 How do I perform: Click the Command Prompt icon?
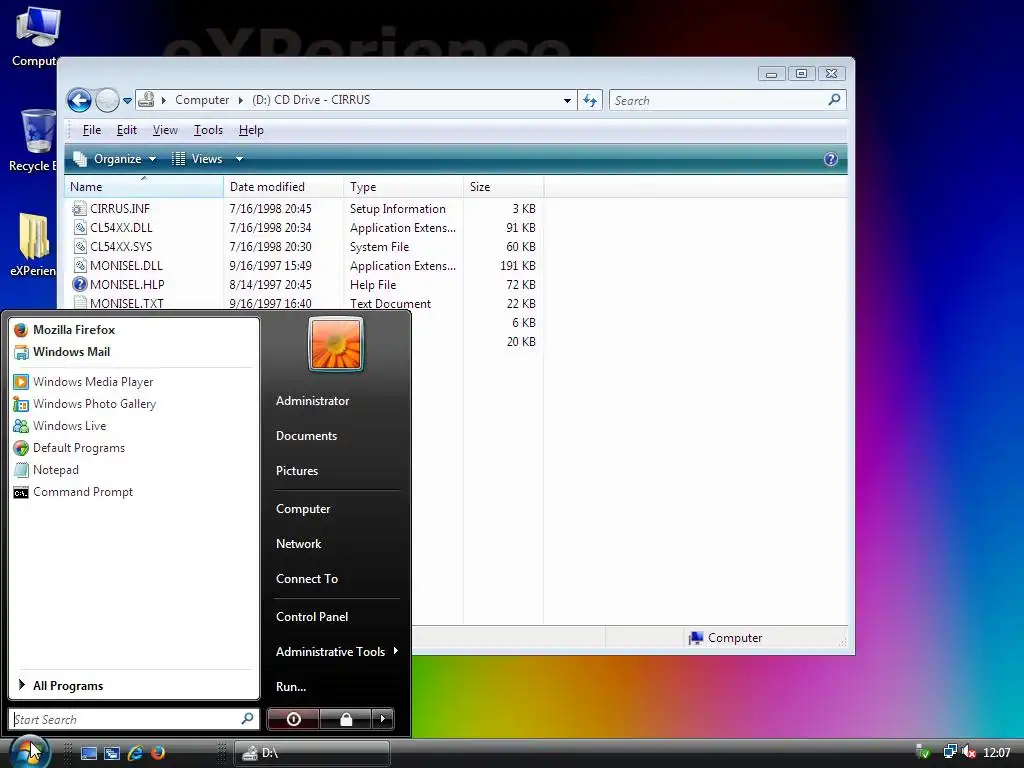(x=21, y=492)
